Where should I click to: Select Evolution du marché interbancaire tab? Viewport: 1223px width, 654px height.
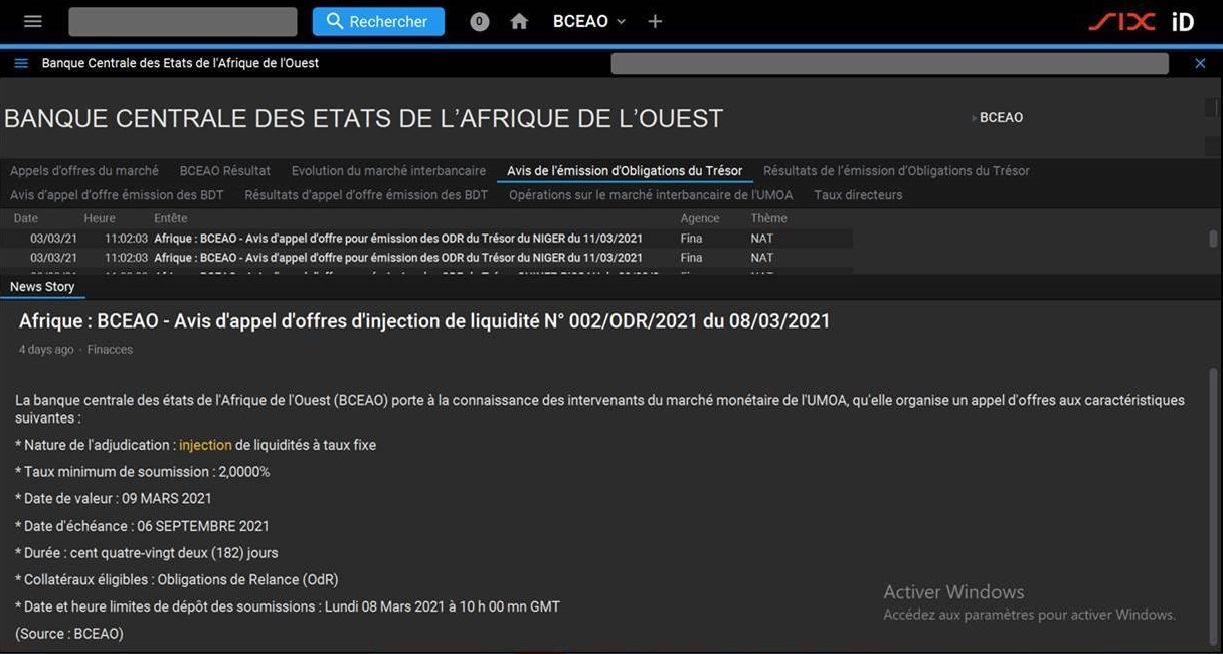(x=389, y=171)
